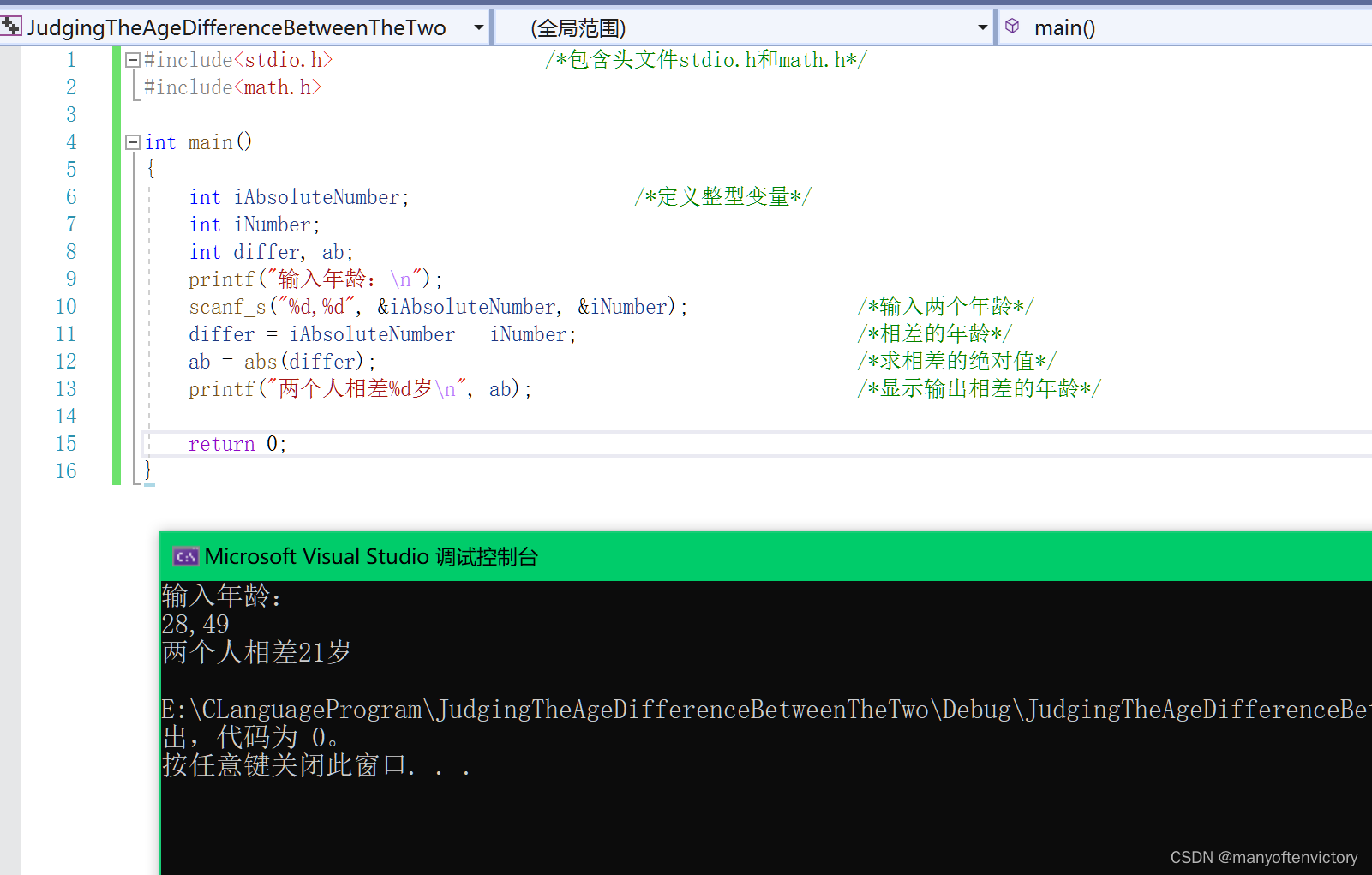
Task: Click the 输入年龄： console output line
Action: click(x=221, y=596)
